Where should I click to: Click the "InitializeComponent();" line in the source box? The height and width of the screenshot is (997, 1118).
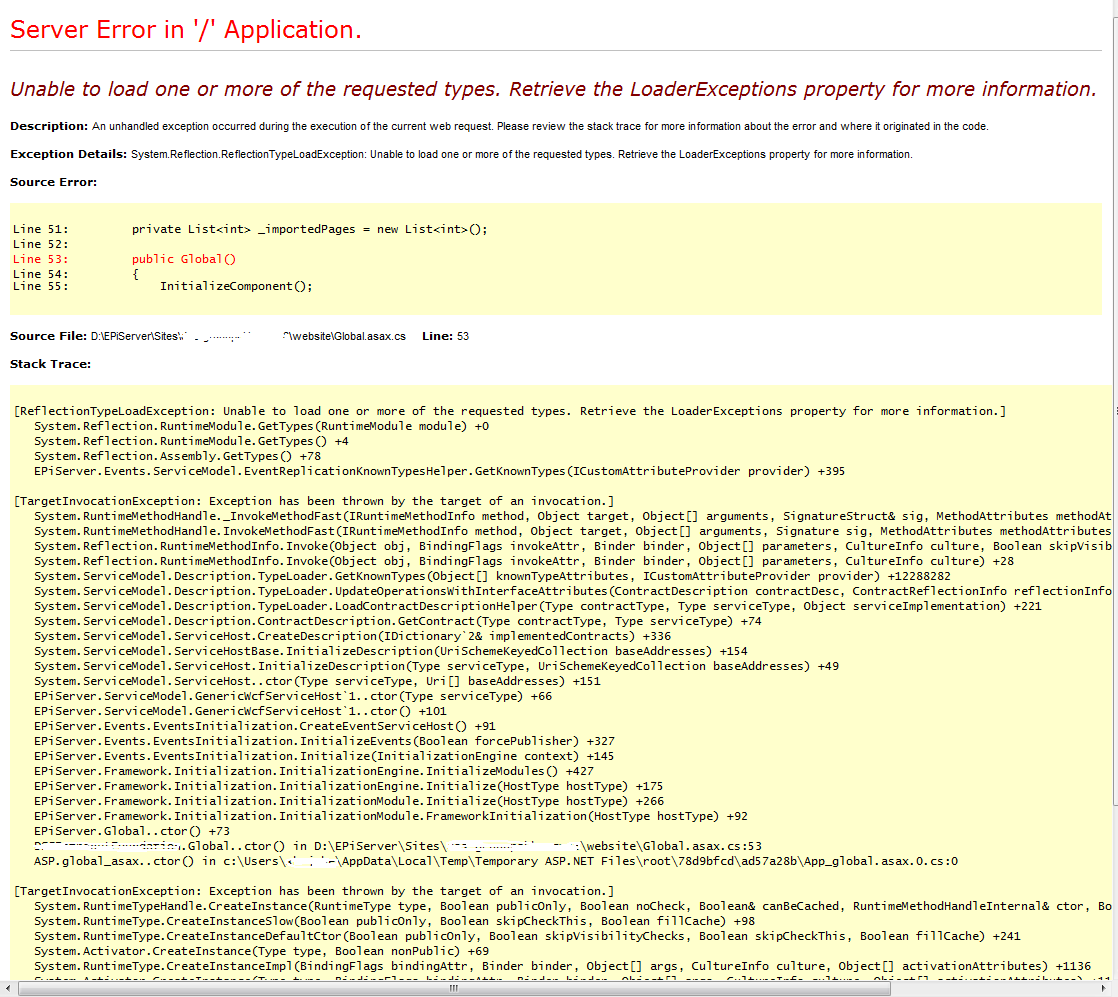(x=236, y=286)
